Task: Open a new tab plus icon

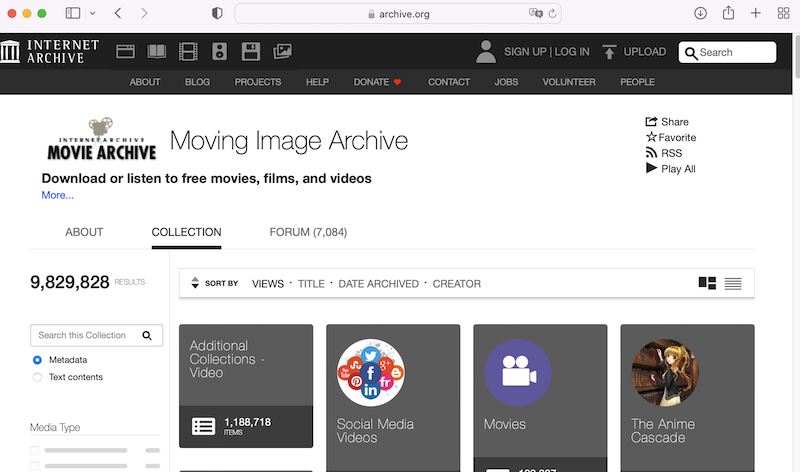Action: click(756, 13)
